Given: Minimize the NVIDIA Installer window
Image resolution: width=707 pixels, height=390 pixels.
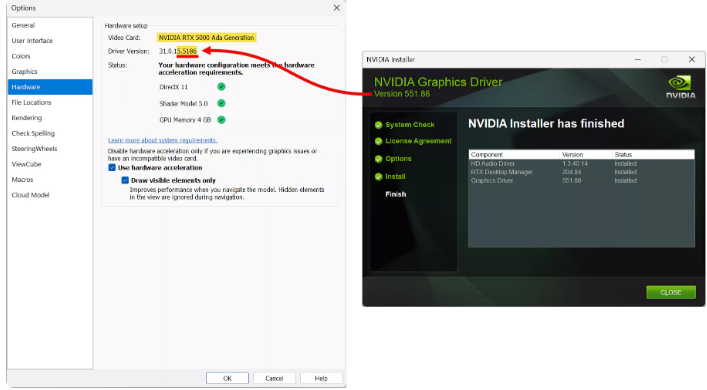Looking at the screenshot, I should [x=638, y=60].
